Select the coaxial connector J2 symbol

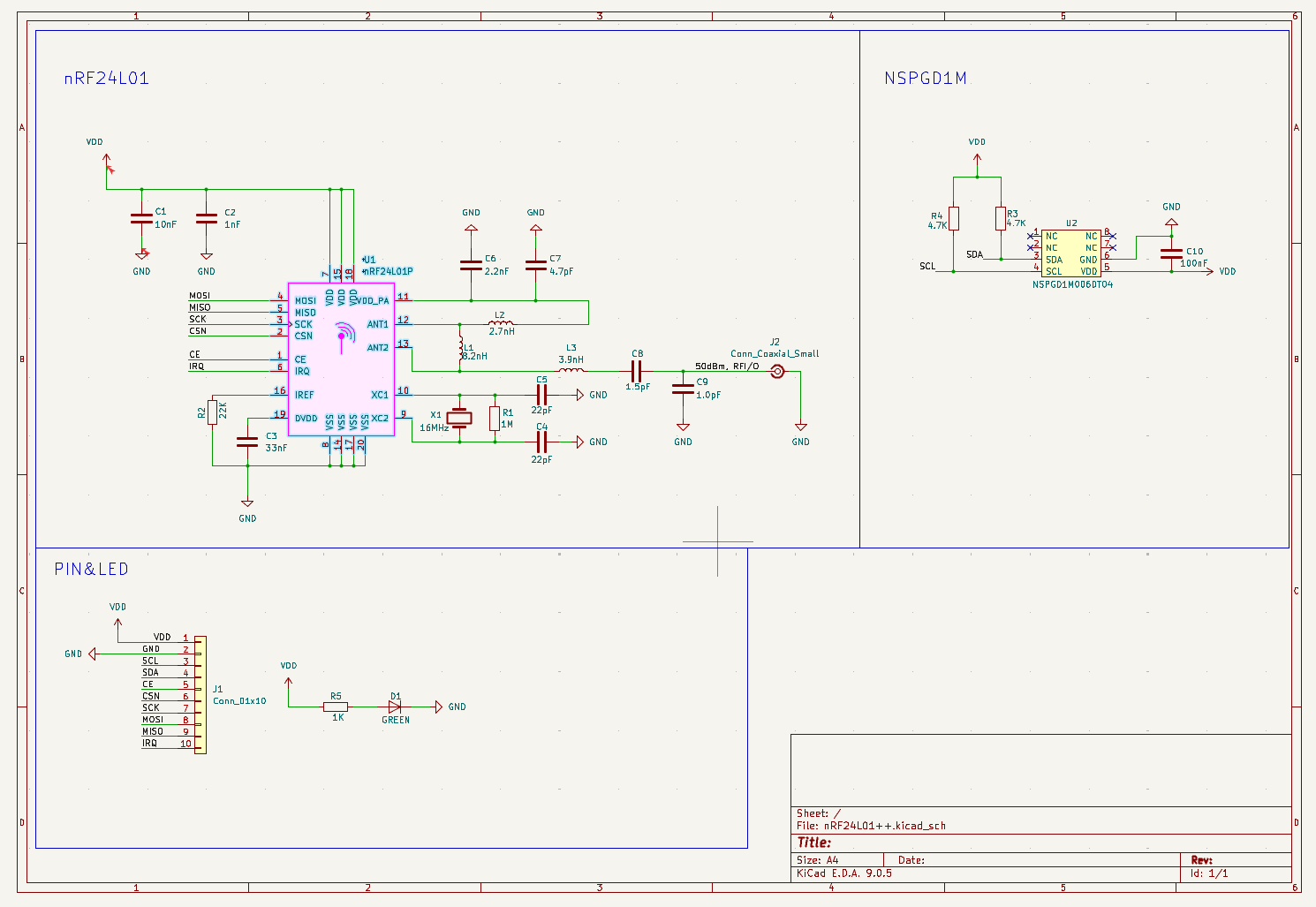click(777, 372)
